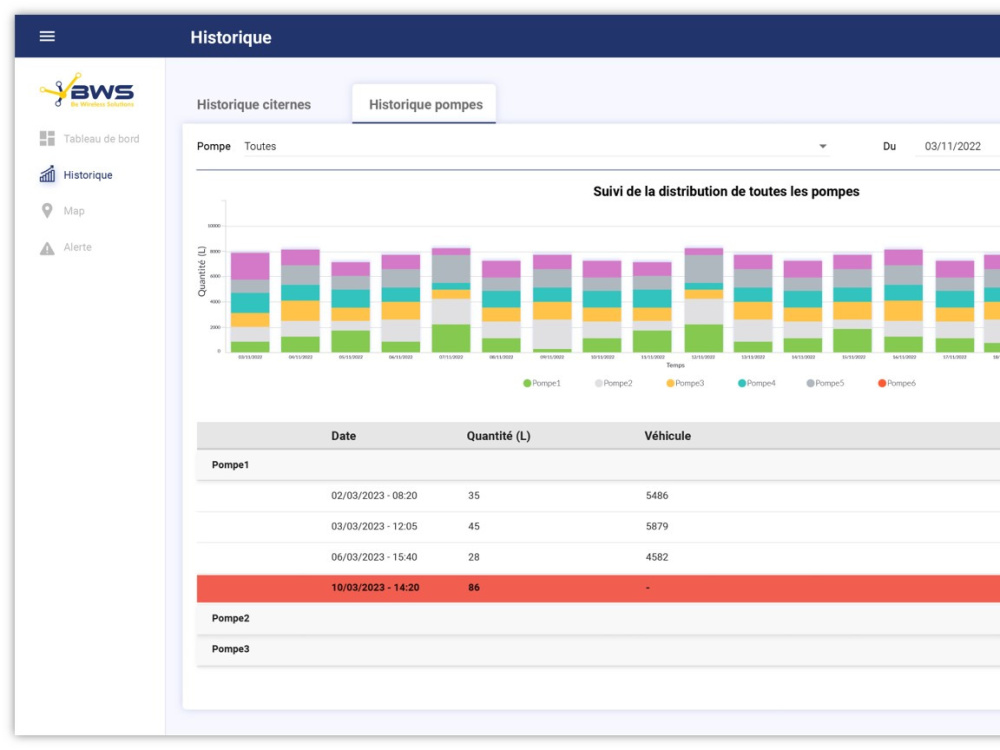Viewport: 1000px width, 750px height.
Task: Click the Tableau de bord dashboard icon
Action: tap(47, 138)
